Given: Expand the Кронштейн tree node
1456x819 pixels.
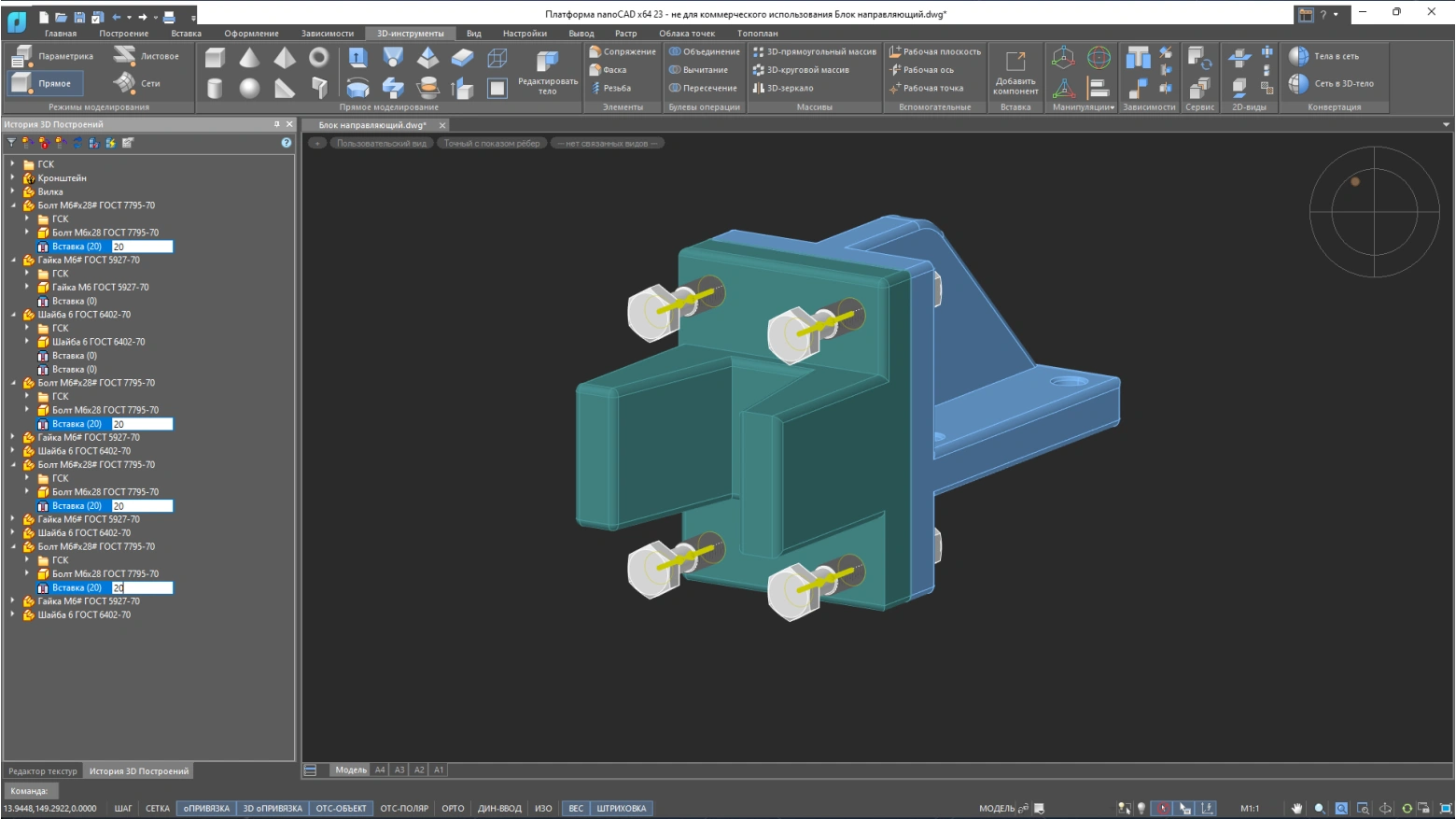Looking at the screenshot, I should [13, 177].
